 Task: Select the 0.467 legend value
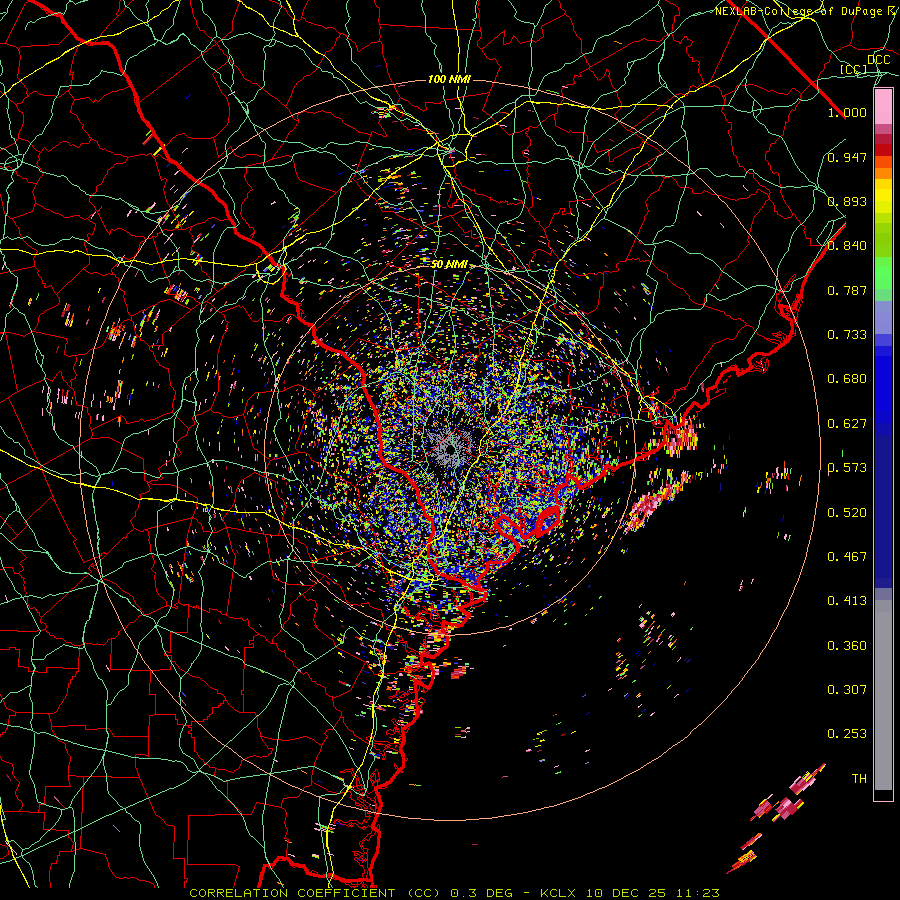[847, 557]
